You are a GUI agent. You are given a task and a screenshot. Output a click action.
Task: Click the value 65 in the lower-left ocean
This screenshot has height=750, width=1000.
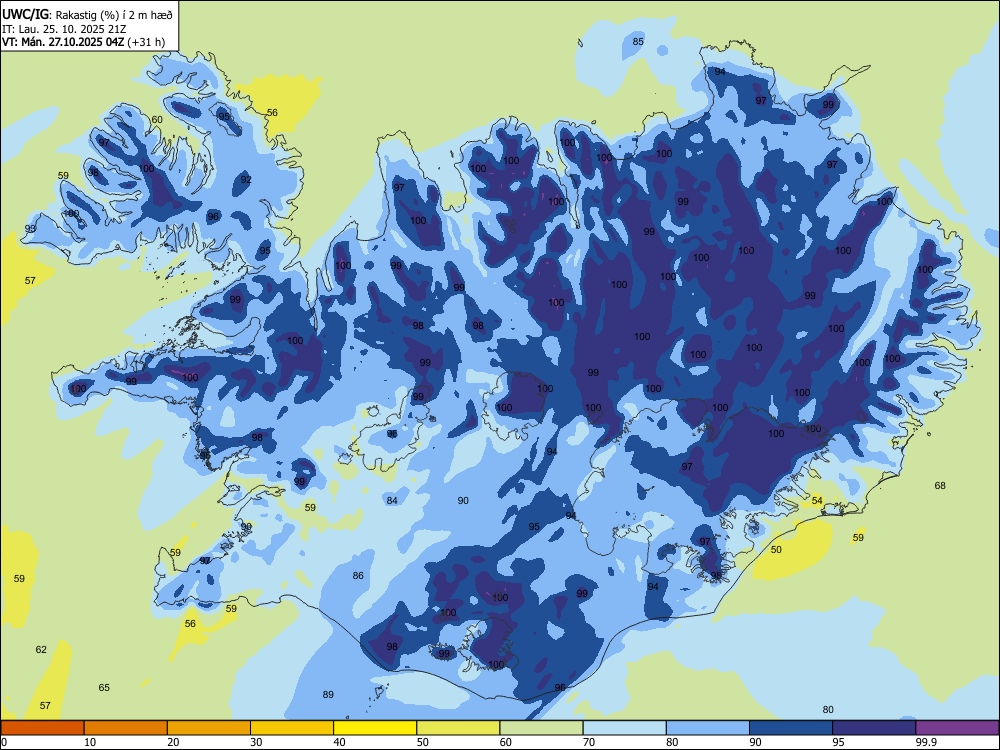pyautogui.click(x=104, y=688)
